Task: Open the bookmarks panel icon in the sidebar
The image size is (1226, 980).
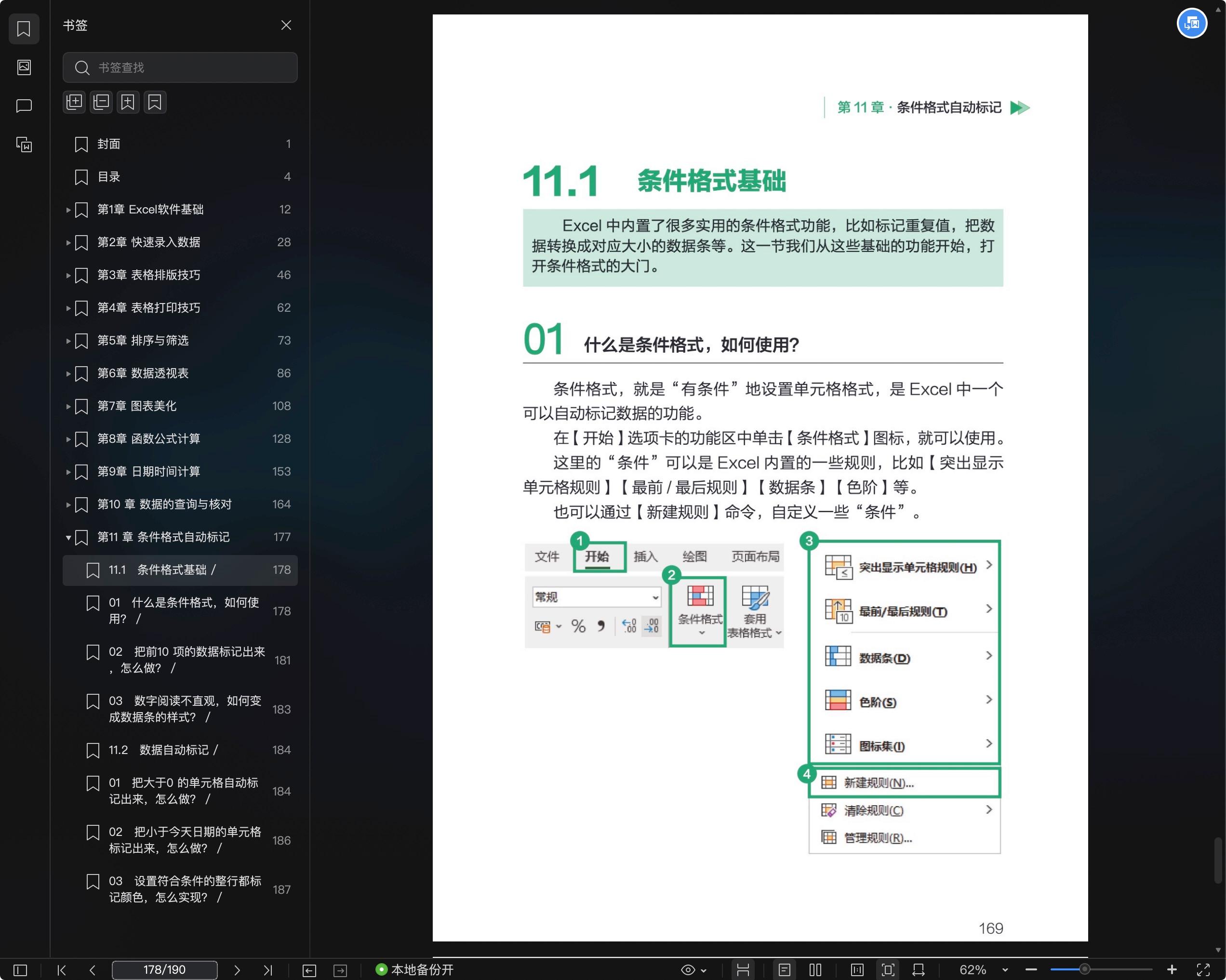Action: [x=24, y=29]
